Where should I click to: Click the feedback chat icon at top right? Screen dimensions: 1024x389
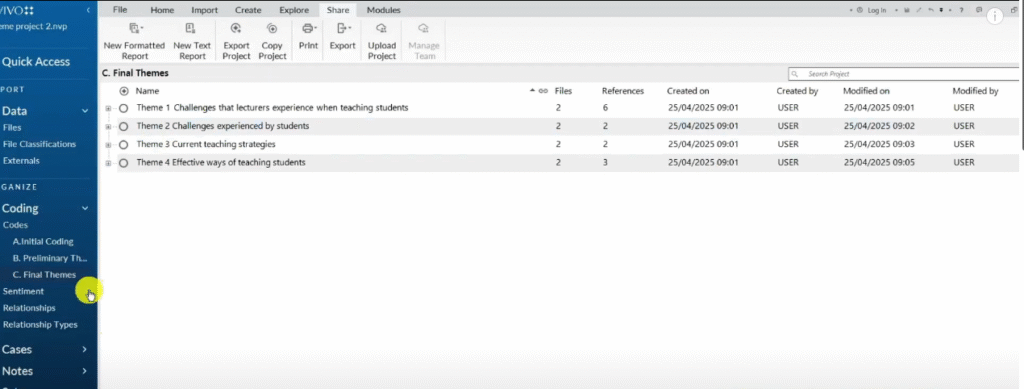979,10
